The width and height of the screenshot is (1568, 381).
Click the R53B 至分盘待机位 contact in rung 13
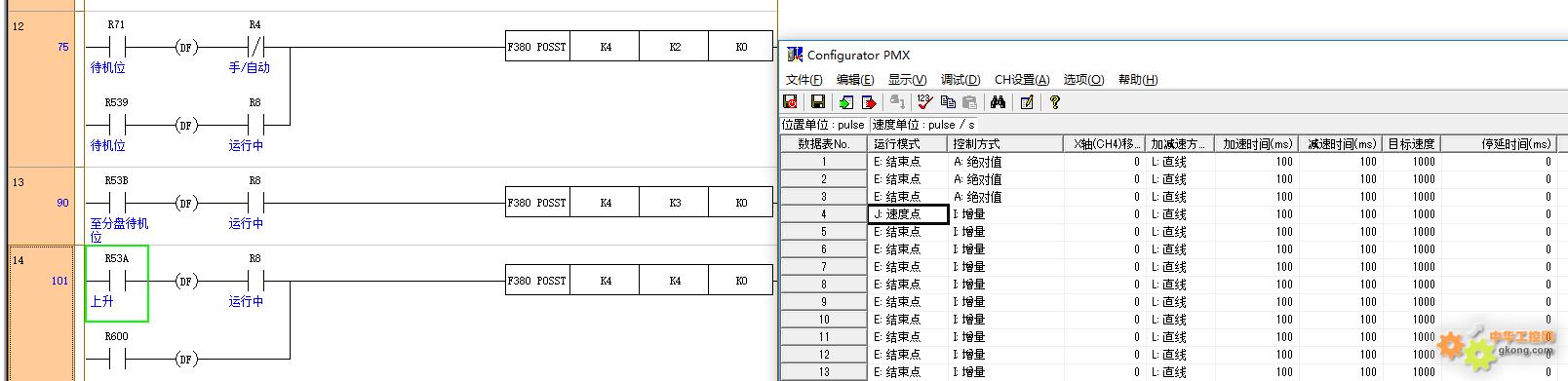117,203
